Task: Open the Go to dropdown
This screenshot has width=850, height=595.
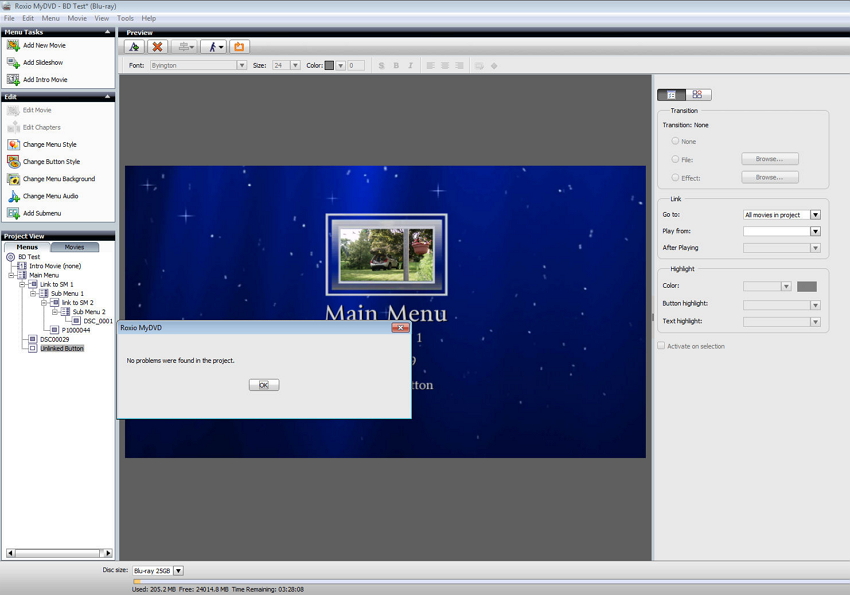Action: tap(815, 215)
